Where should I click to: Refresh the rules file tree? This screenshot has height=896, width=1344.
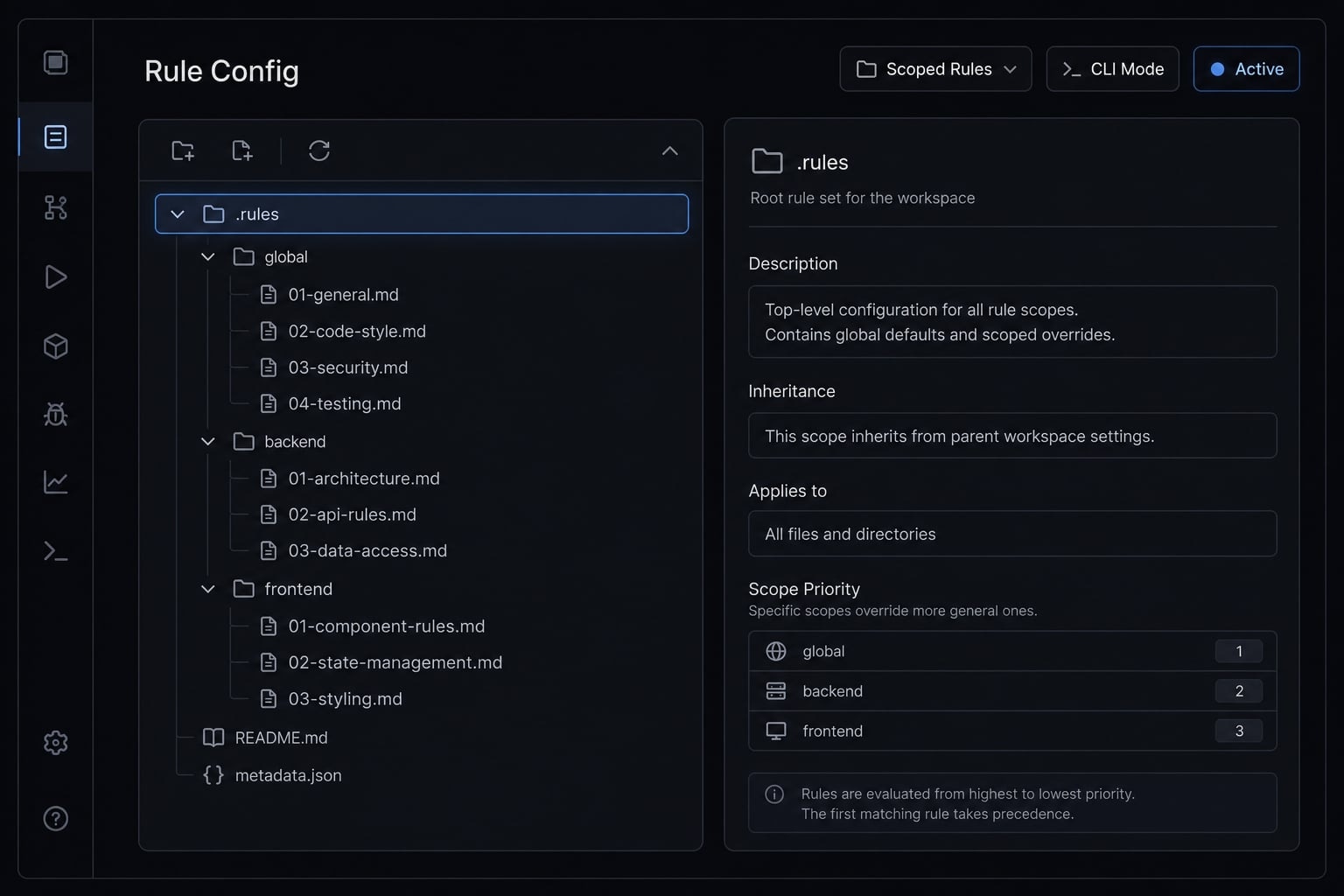pos(319,150)
